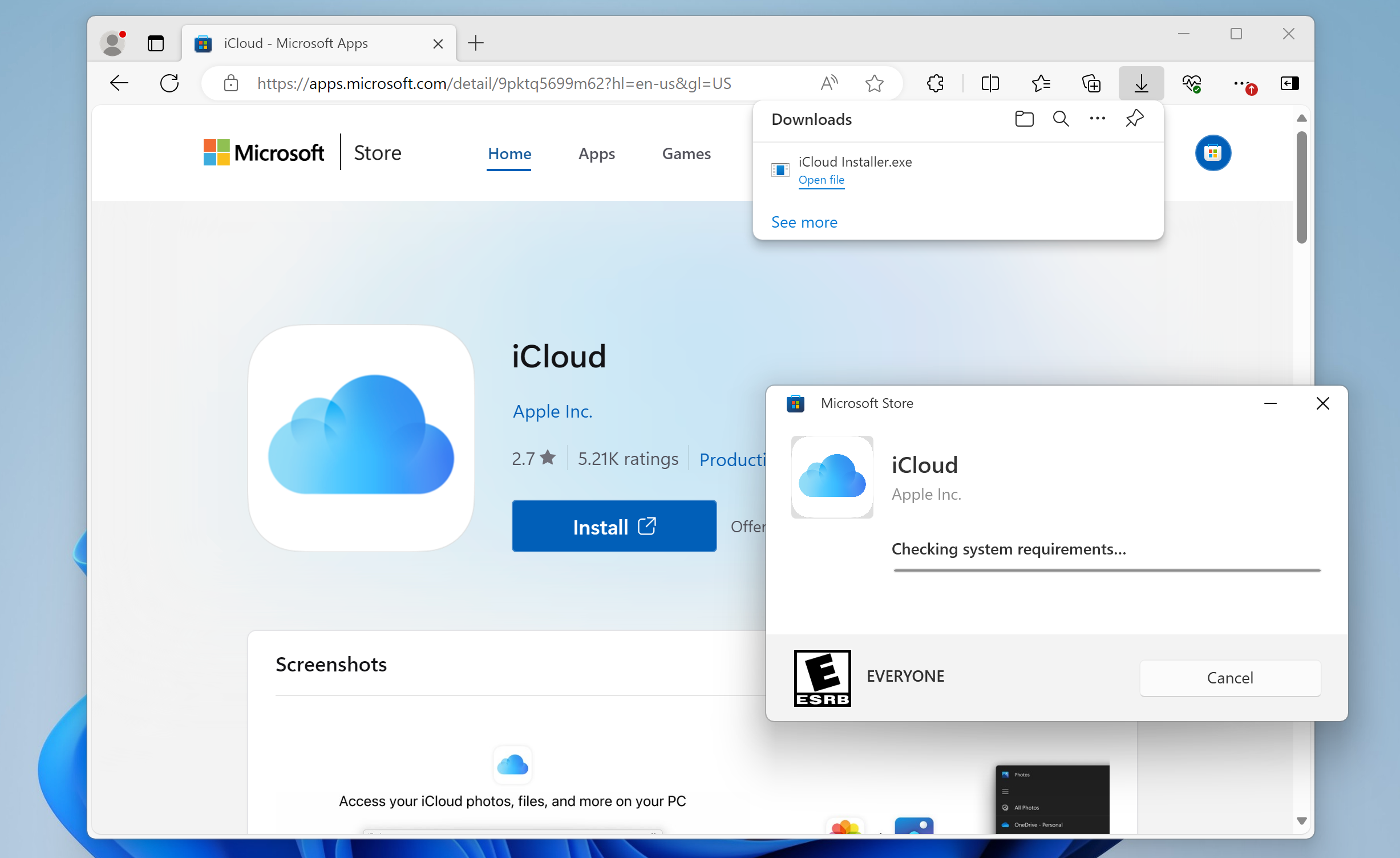The height and width of the screenshot is (858, 1400).
Task: Click the 5.21K ratings text
Action: point(628,459)
